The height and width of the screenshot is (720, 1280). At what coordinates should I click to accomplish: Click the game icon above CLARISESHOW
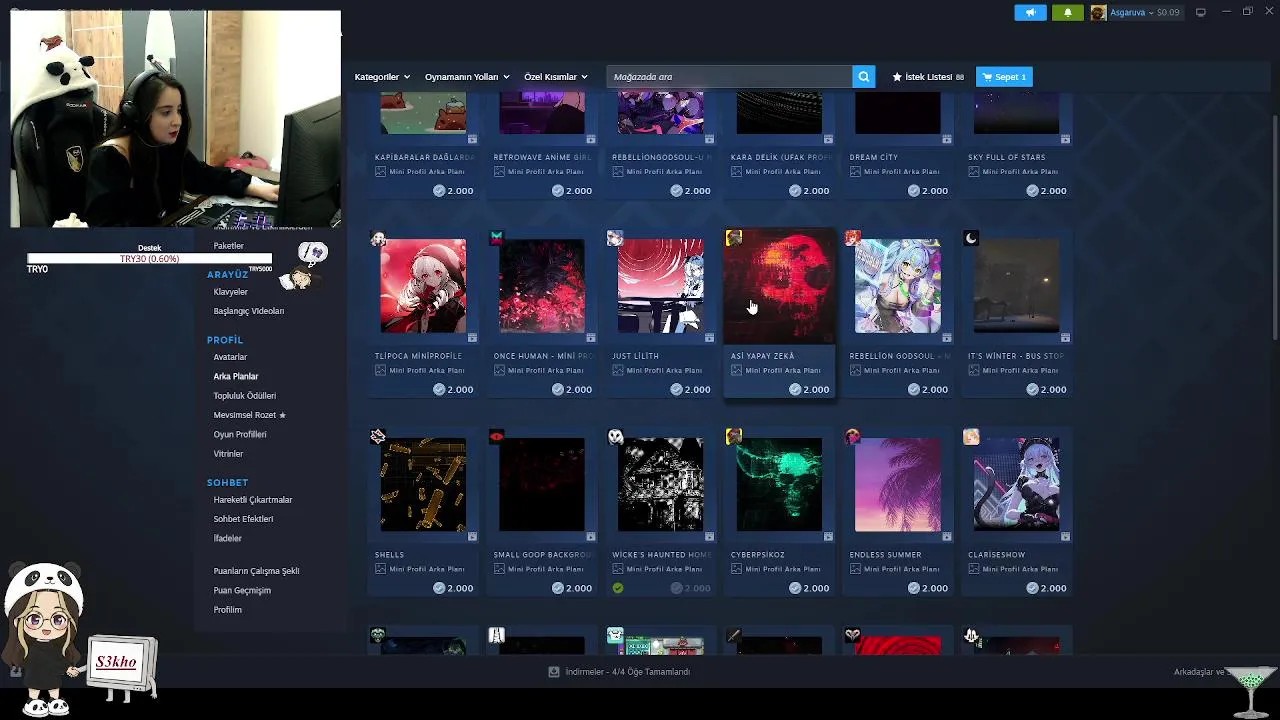[971, 437]
